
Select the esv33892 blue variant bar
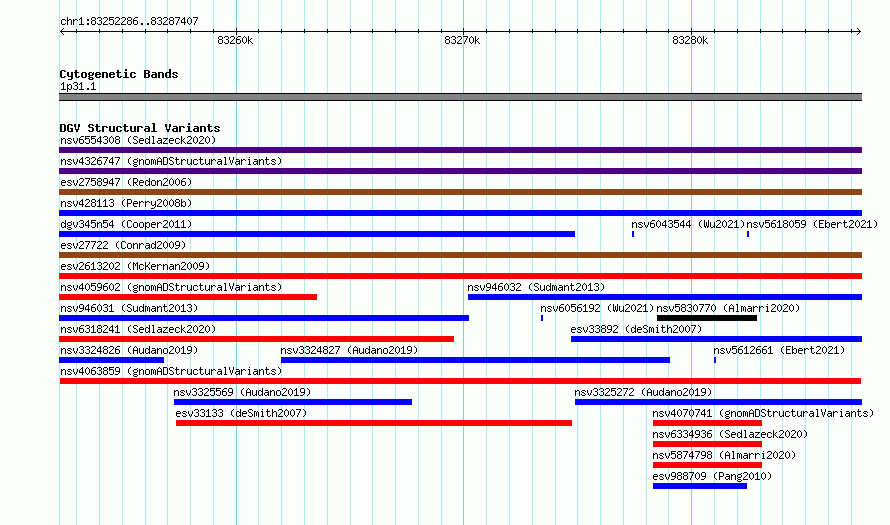click(716, 339)
